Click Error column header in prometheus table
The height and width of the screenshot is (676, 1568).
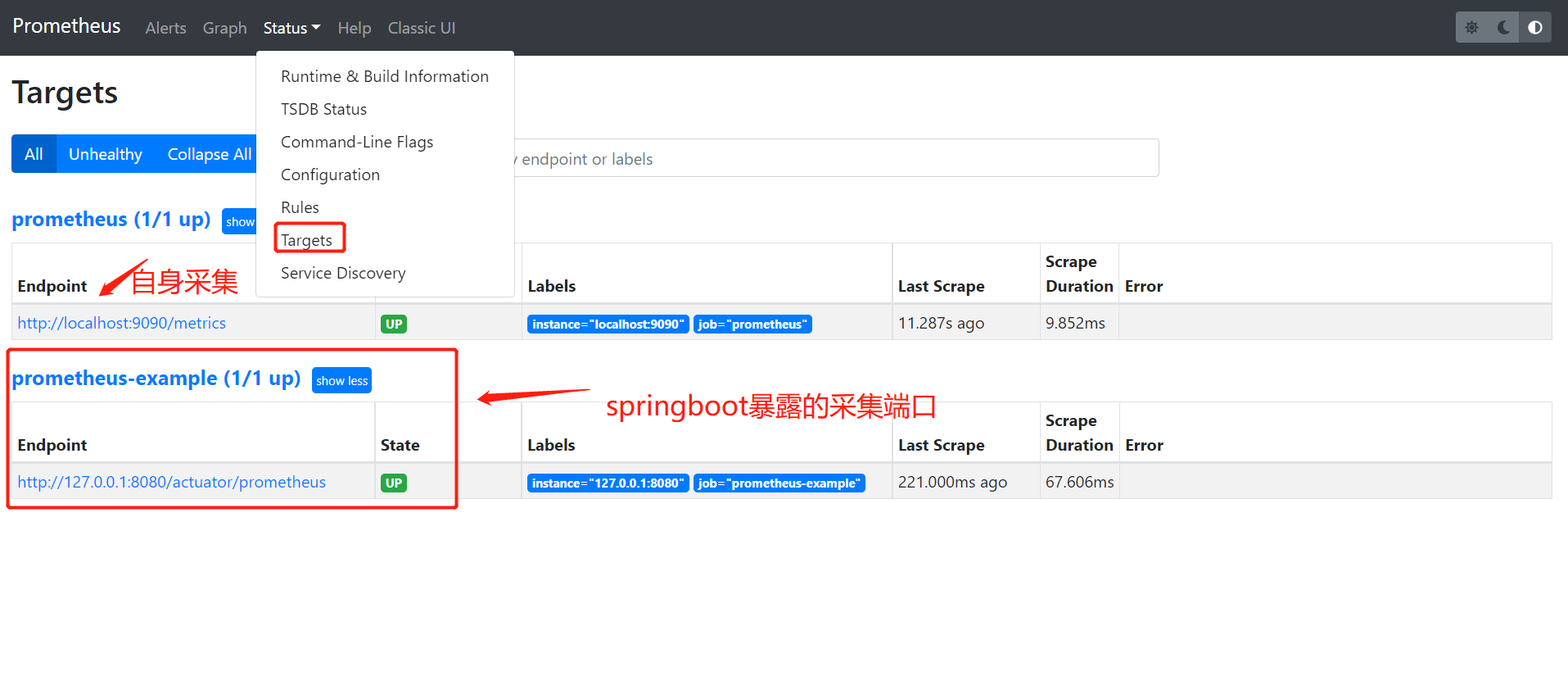[x=1144, y=286]
